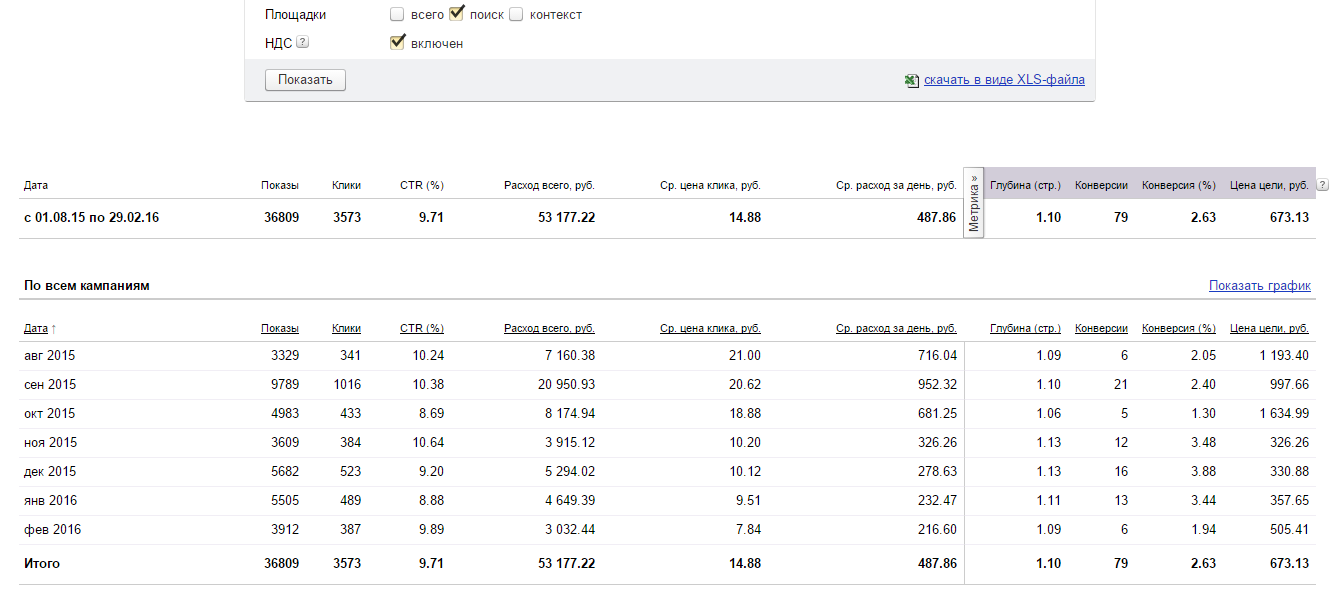The image size is (1338, 600).
Task: Uncheck the 'поиск' platforms checkbox
Action: coord(457,14)
